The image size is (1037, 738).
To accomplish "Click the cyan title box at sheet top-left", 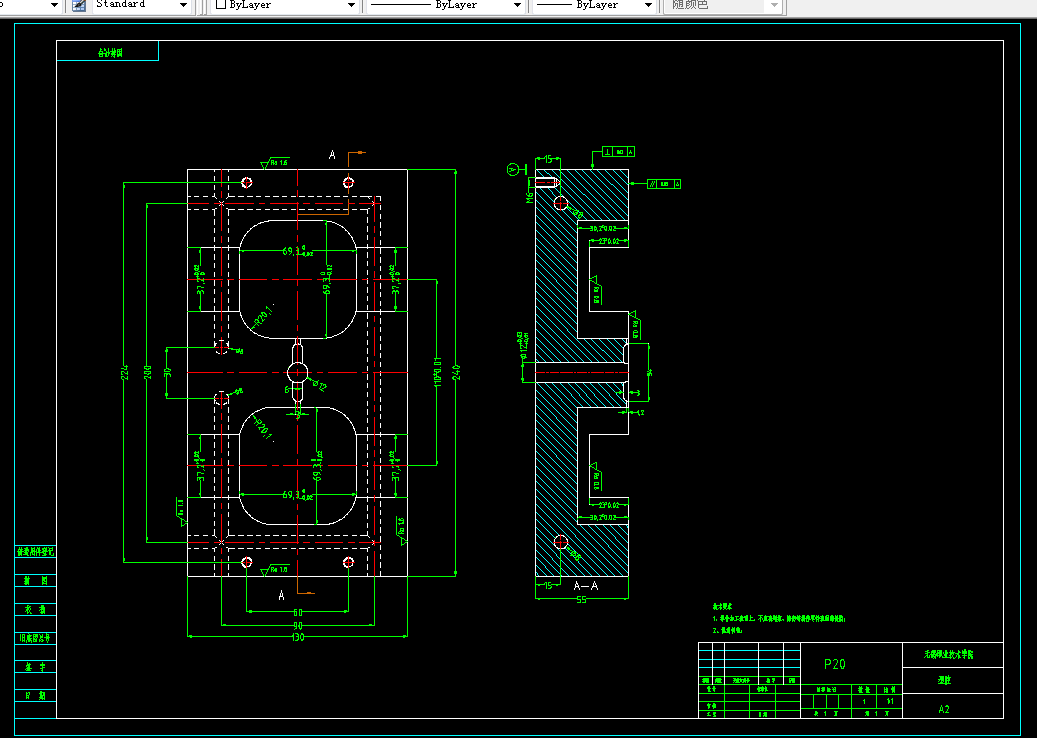I will tap(107, 51).
